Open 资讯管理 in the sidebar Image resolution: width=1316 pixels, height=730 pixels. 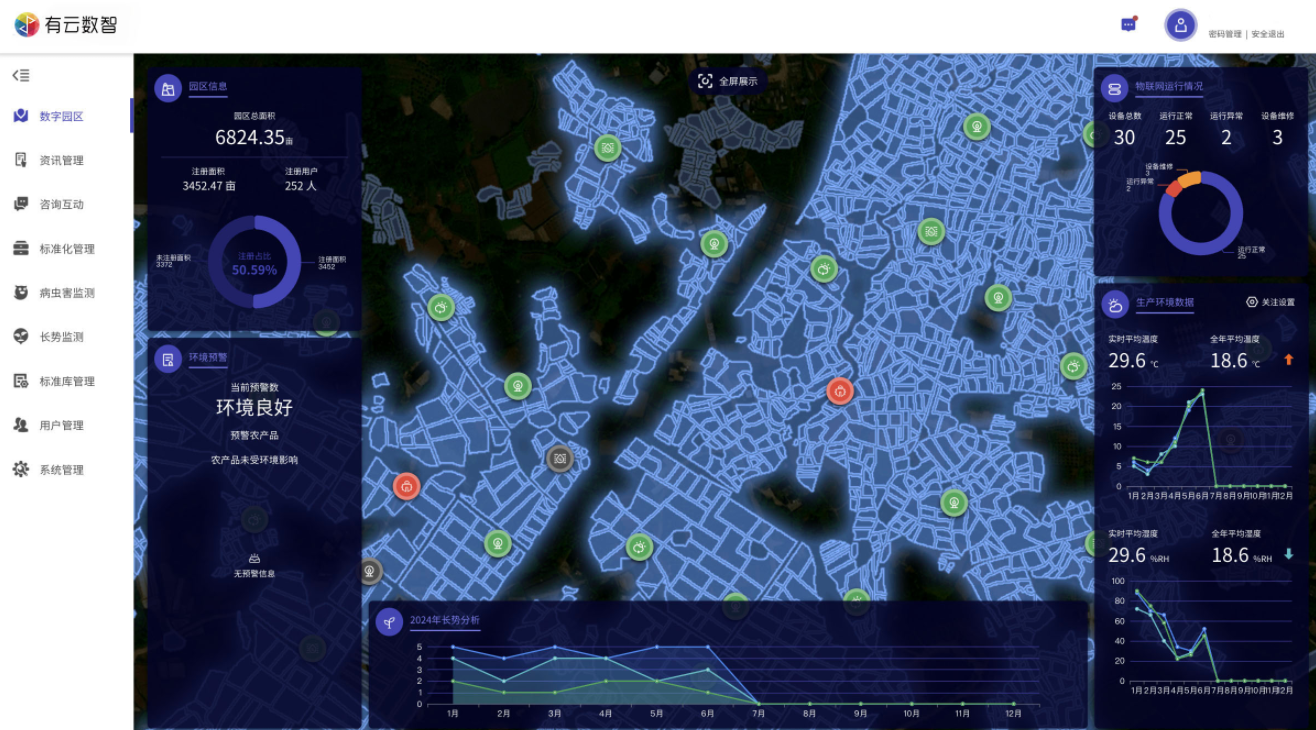click(x=61, y=160)
